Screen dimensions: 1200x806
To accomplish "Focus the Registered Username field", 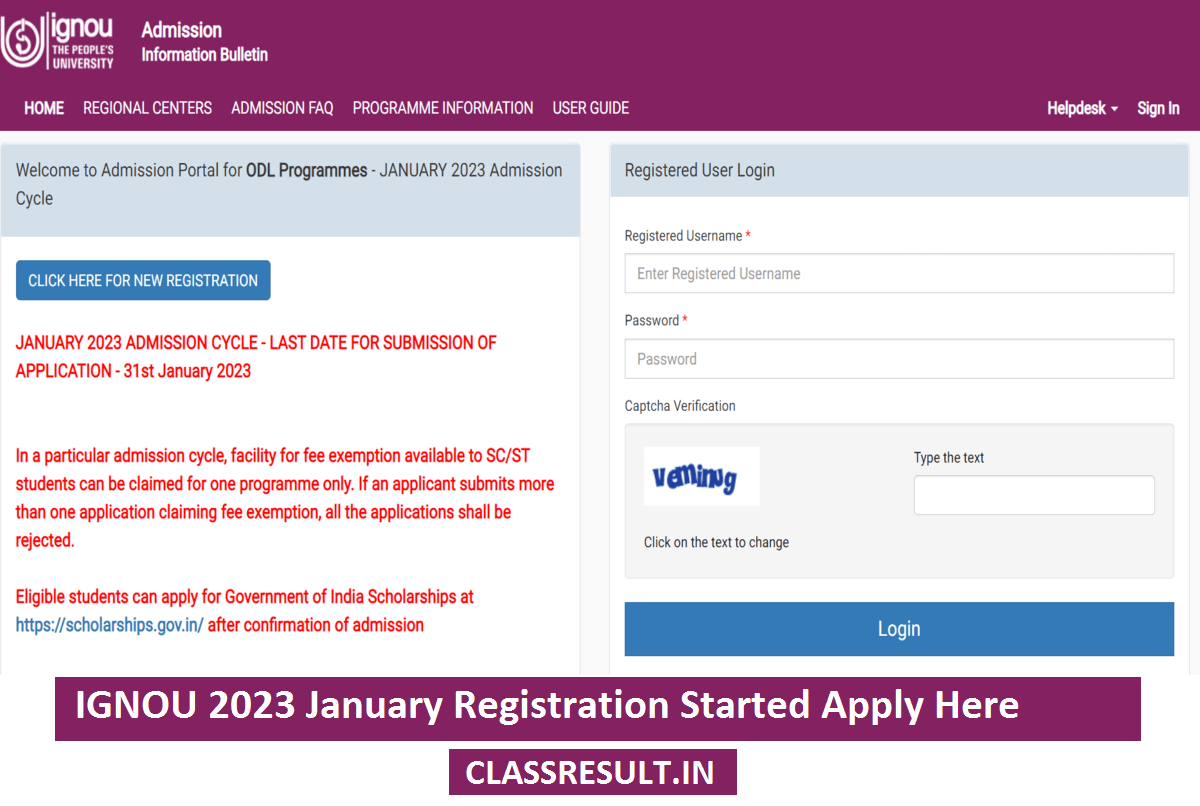I will (x=899, y=273).
